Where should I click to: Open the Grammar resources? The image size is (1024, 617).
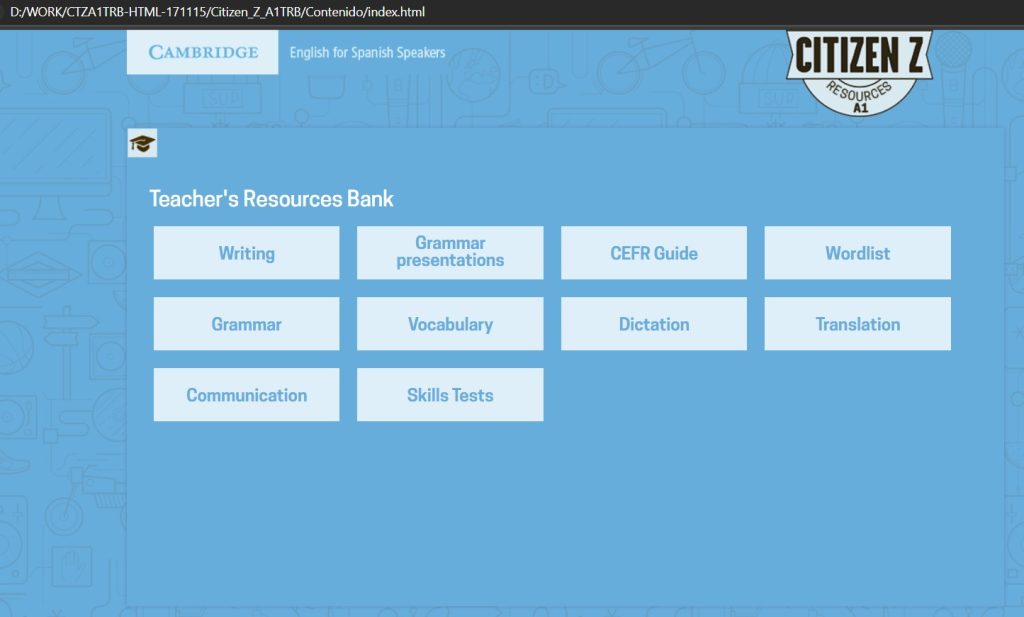(246, 323)
